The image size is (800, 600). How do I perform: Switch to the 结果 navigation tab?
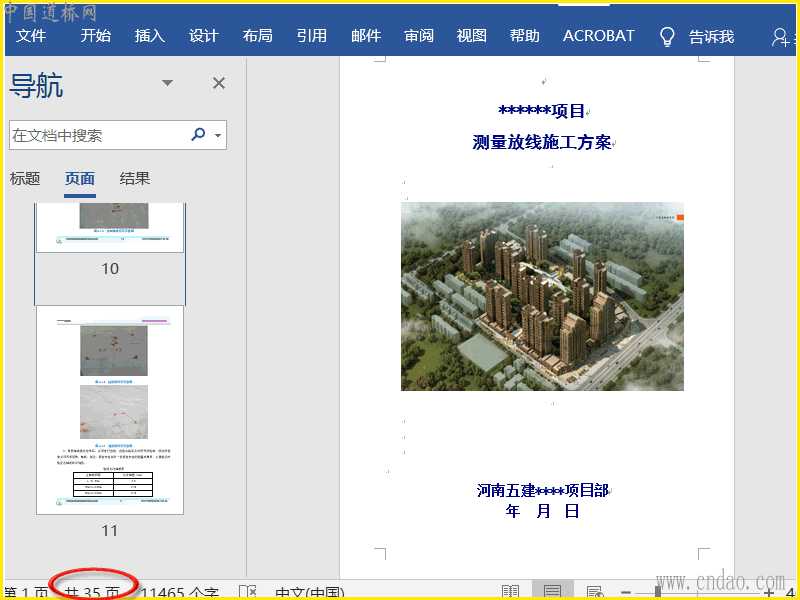point(135,179)
